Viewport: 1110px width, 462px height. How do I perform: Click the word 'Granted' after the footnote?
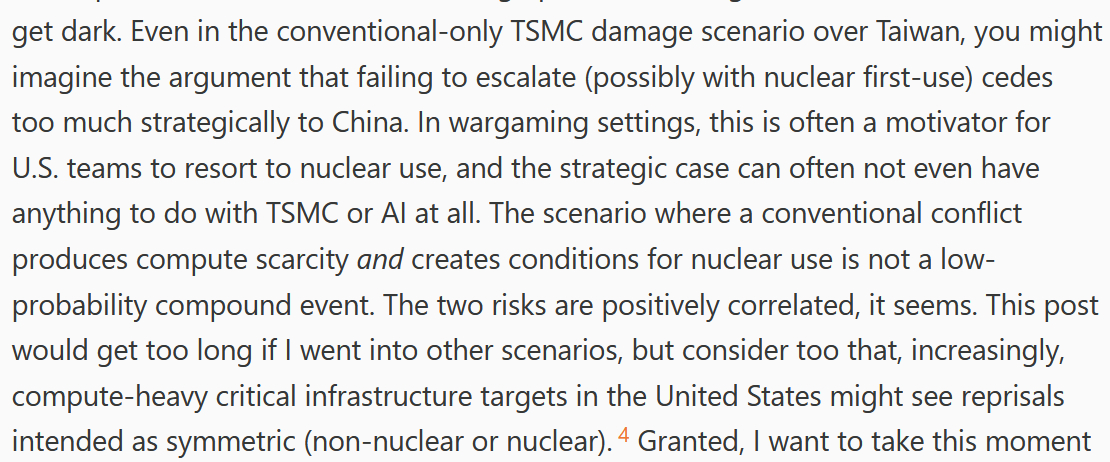click(x=683, y=442)
